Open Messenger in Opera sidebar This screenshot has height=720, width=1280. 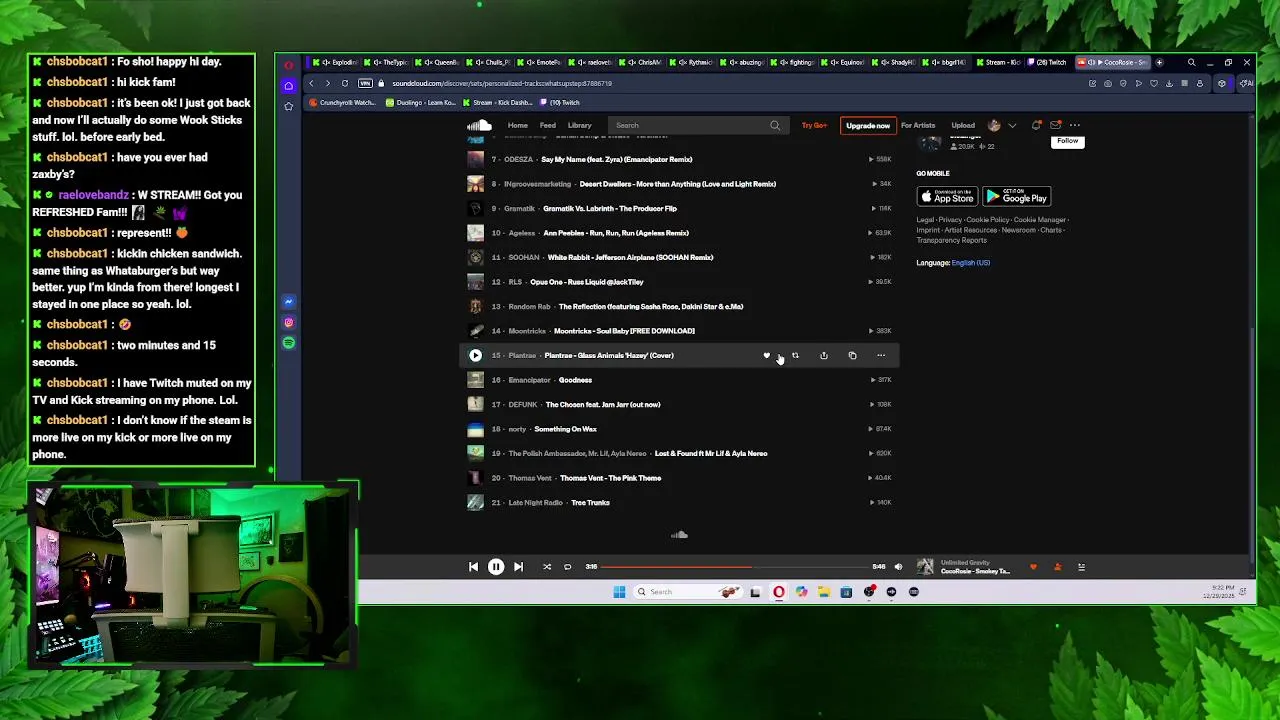pyautogui.click(x=288, y=301)
